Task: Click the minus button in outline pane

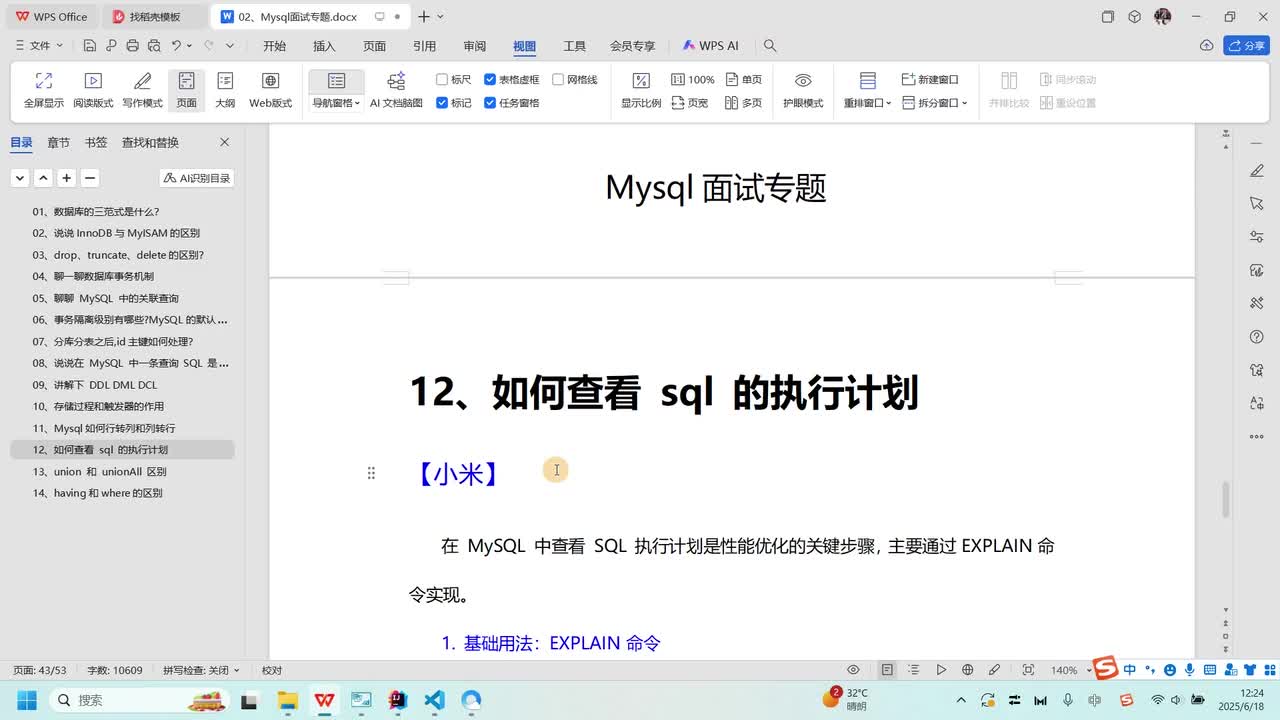Action: click(89, 178)
